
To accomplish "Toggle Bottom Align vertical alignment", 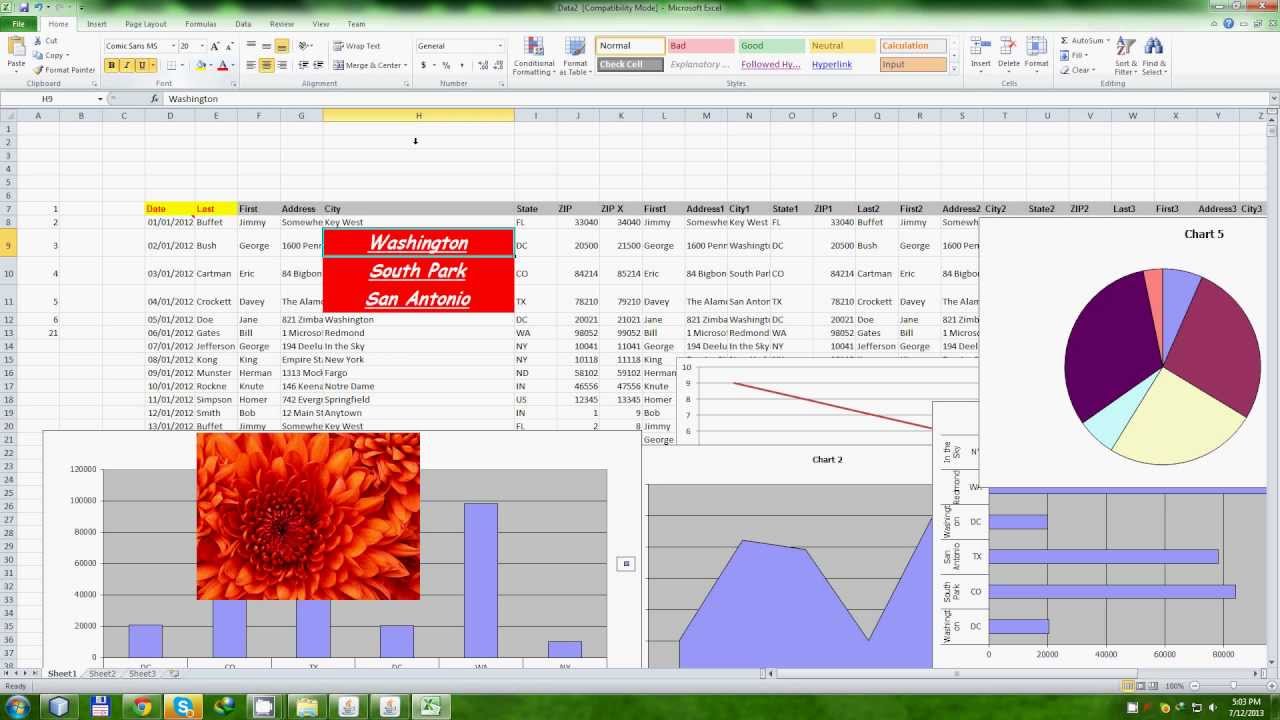I will pos(282,46).
